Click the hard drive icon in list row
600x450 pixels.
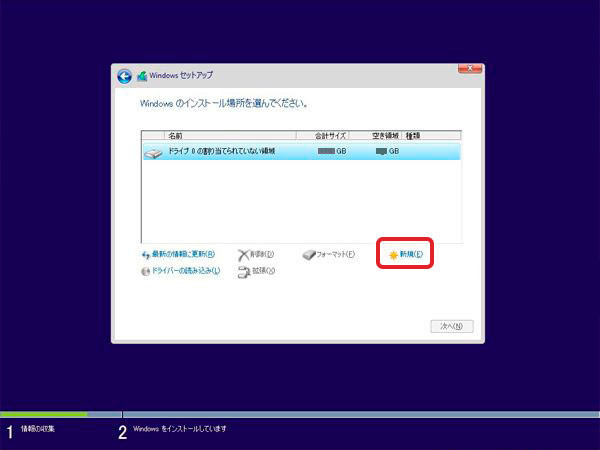coord(152,152)
